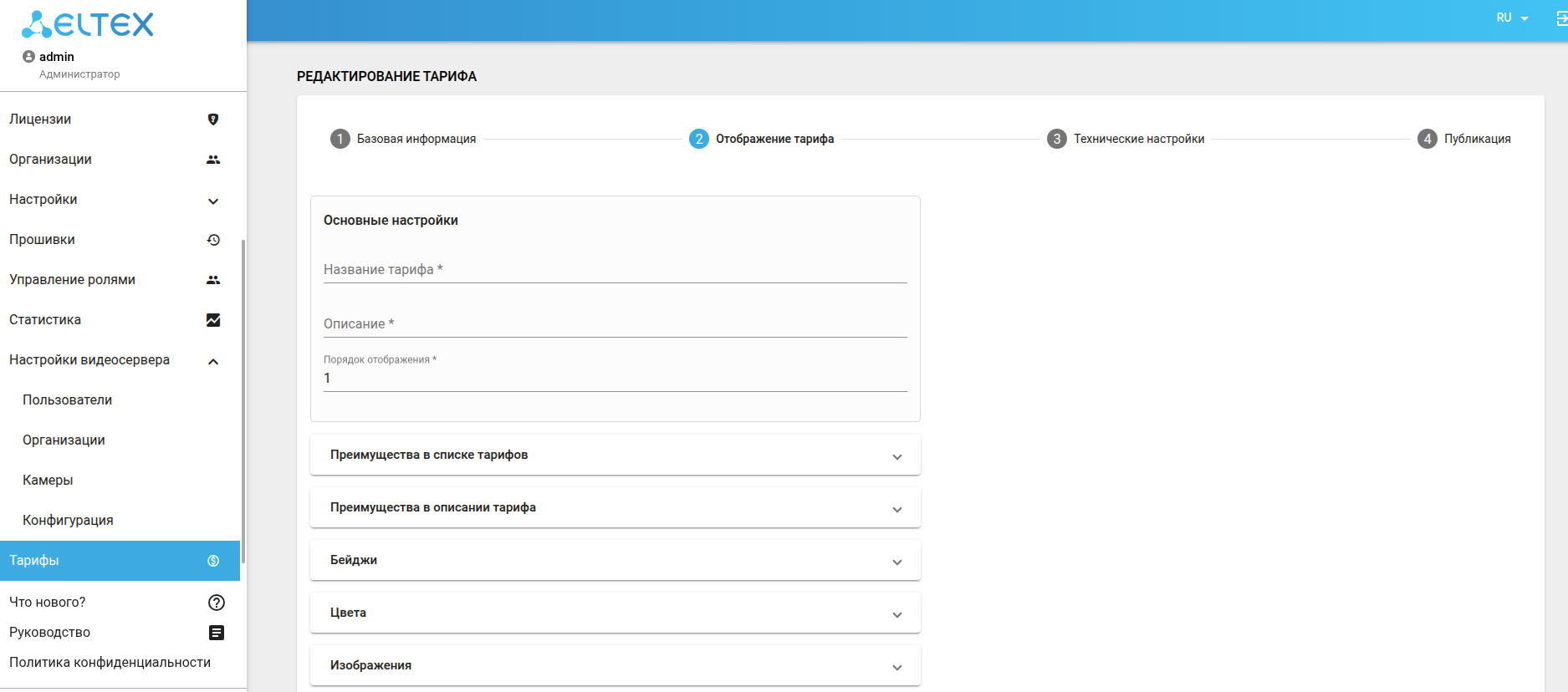Open the Камеры sidebar item
This screenshot has width=1568, height=692.
[x=48, y=481]
